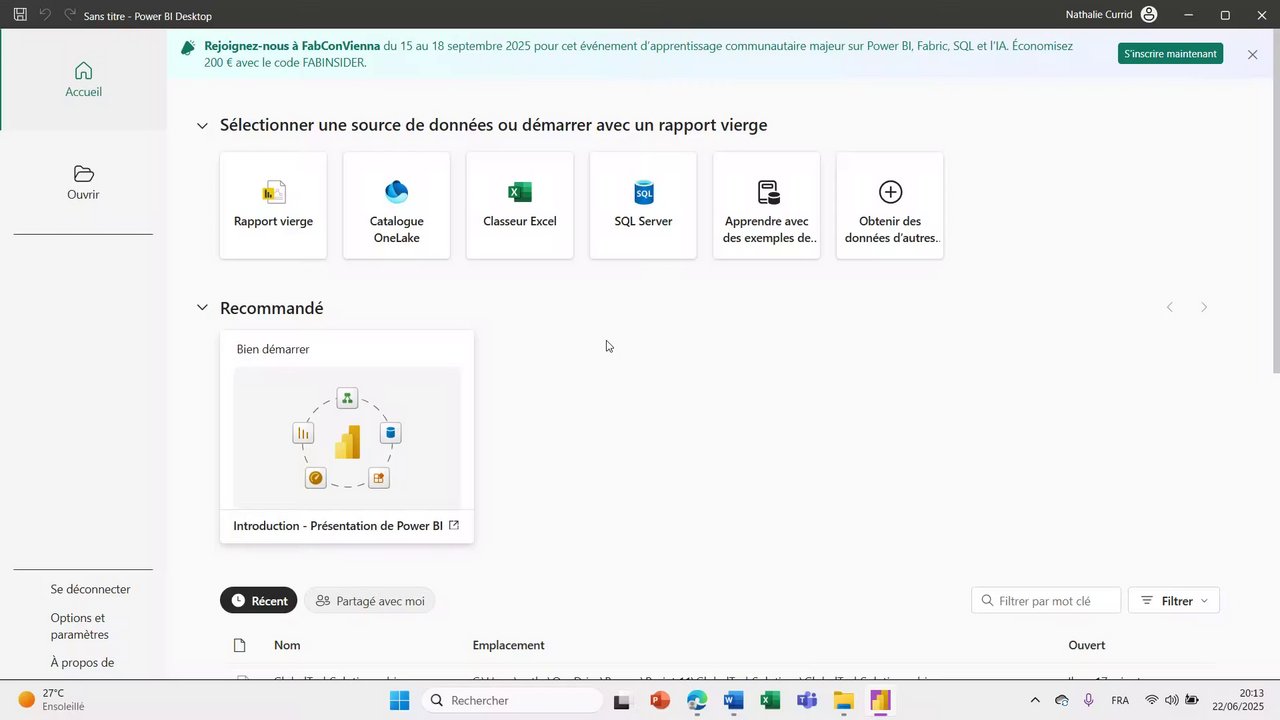Focus the Filtrer par mot clé field

1046,601
